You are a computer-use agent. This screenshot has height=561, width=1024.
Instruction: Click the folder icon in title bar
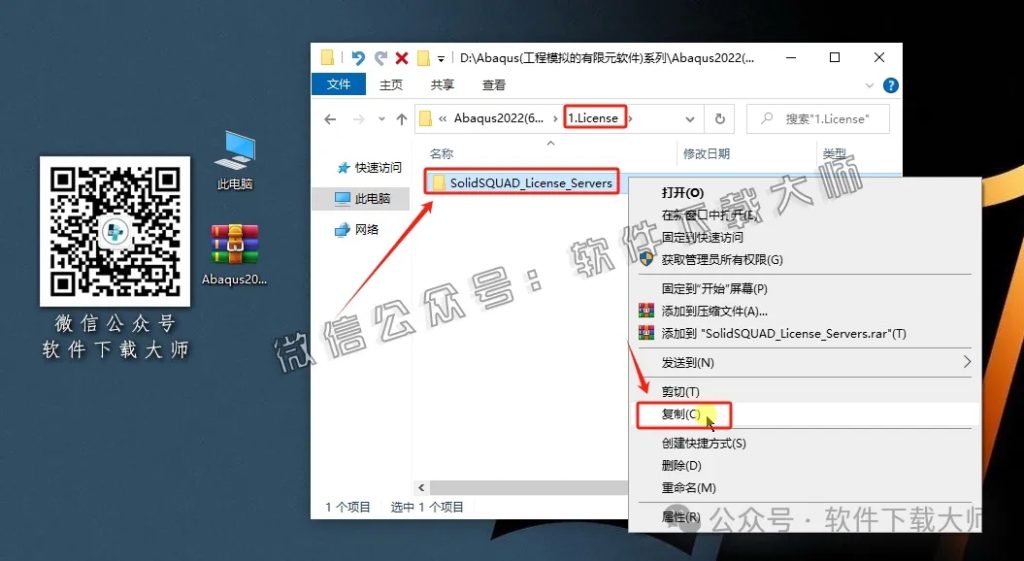tap(327, 58)
